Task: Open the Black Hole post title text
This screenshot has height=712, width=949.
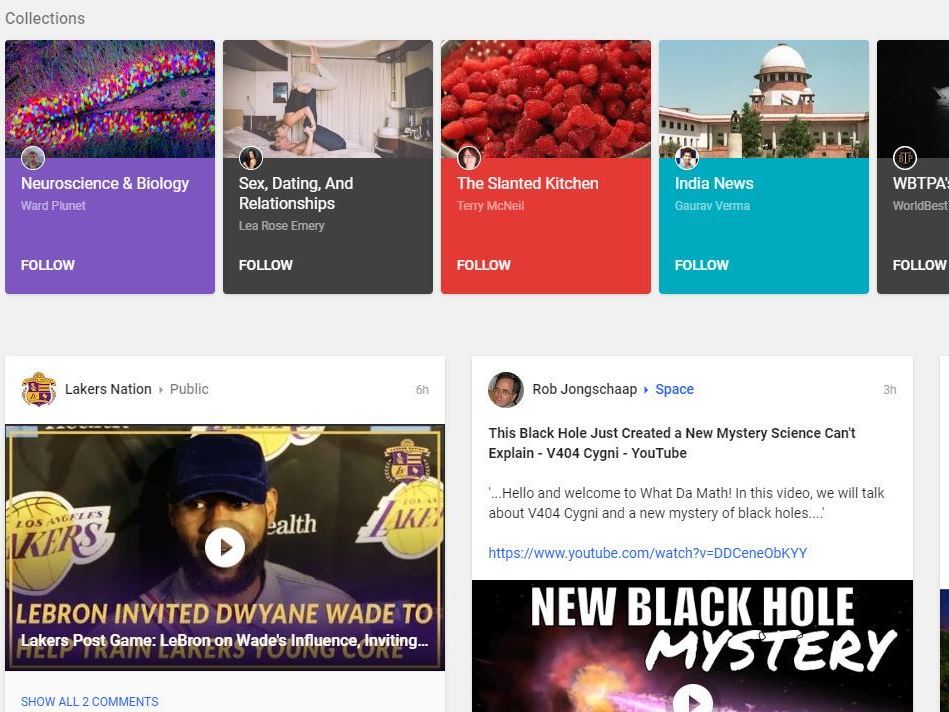Action: click(x=672, y=443)
